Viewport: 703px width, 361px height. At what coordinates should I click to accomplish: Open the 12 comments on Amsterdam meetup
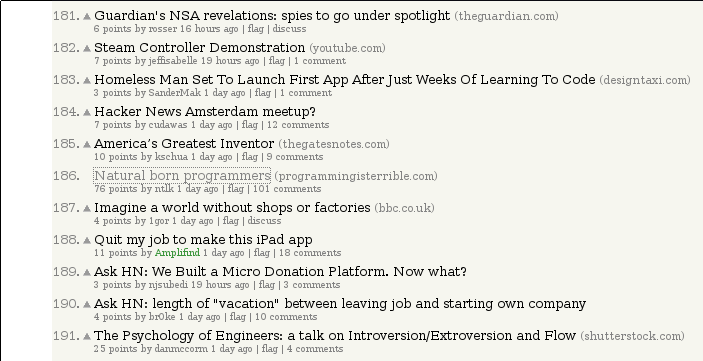[x=298, y=125]
